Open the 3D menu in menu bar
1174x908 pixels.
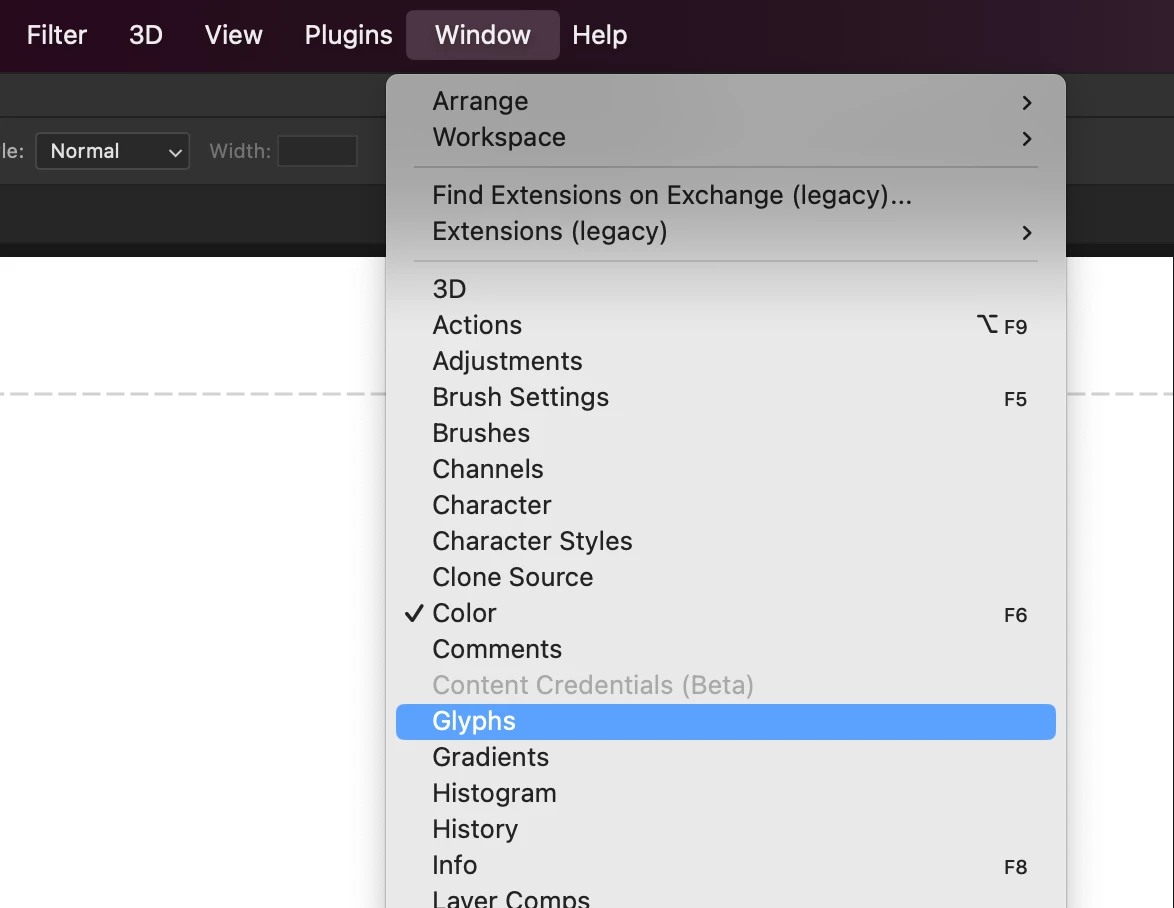146,35
